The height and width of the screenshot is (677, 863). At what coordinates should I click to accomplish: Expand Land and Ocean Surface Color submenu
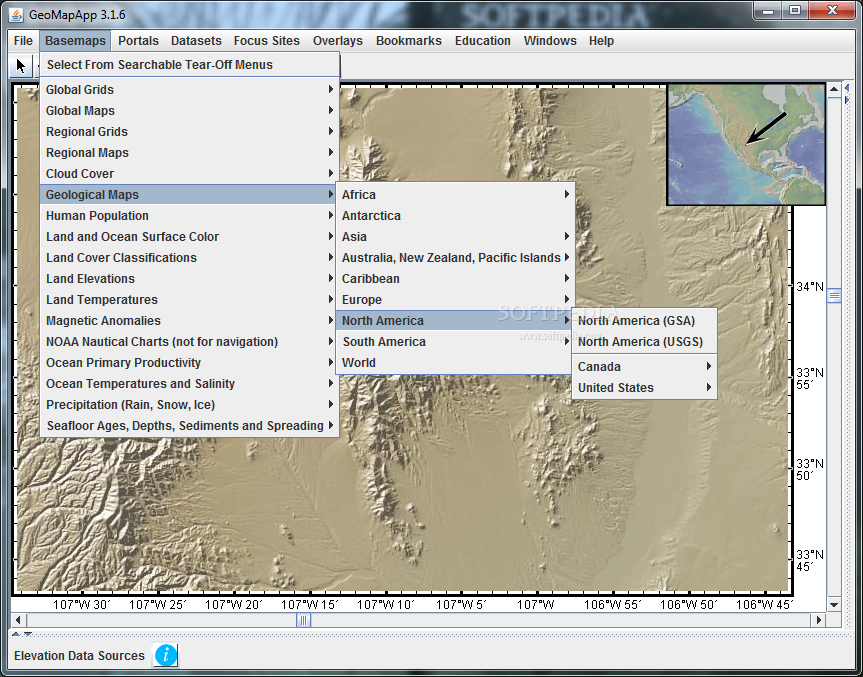click(x=189, y=237)
